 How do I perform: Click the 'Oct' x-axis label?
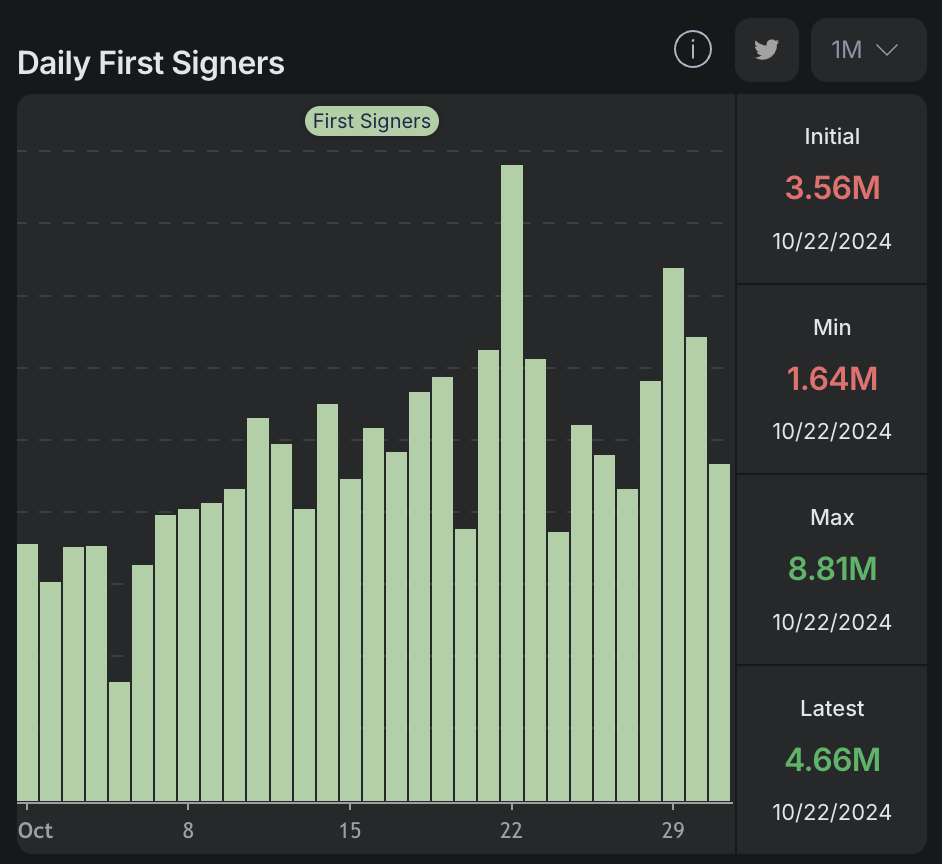[35, 830]
